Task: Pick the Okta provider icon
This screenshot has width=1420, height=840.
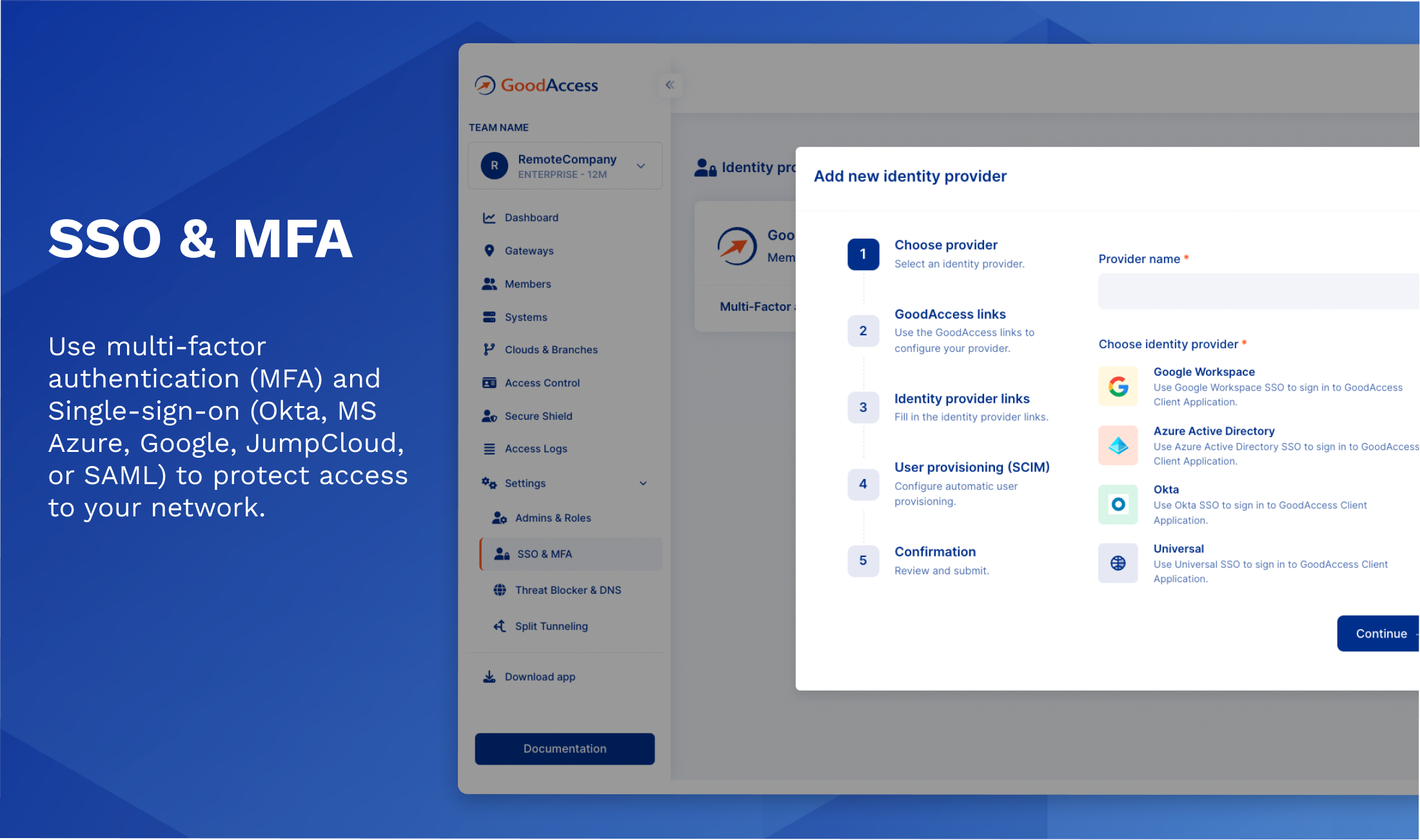Action: tap(1118, 505)
